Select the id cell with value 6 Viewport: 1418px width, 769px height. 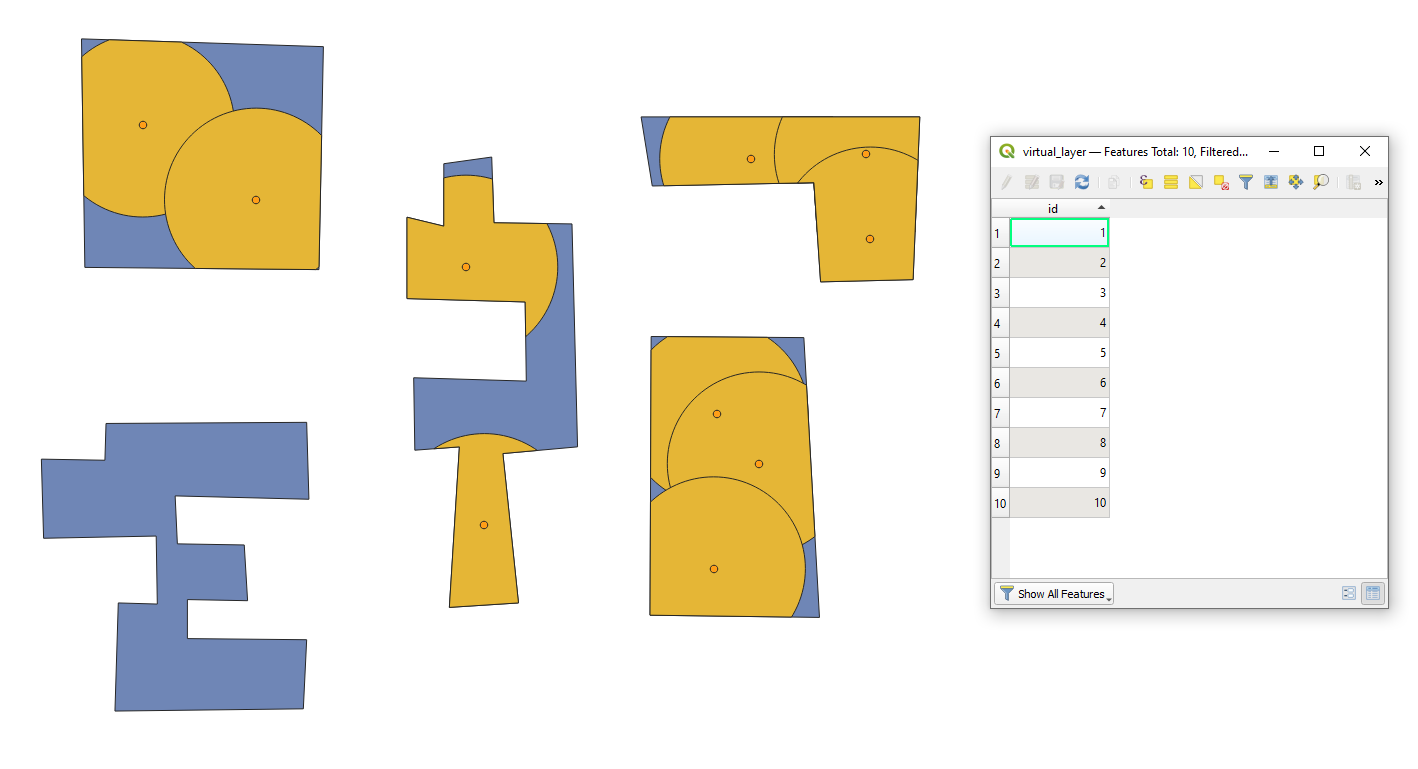point(1060,383)
